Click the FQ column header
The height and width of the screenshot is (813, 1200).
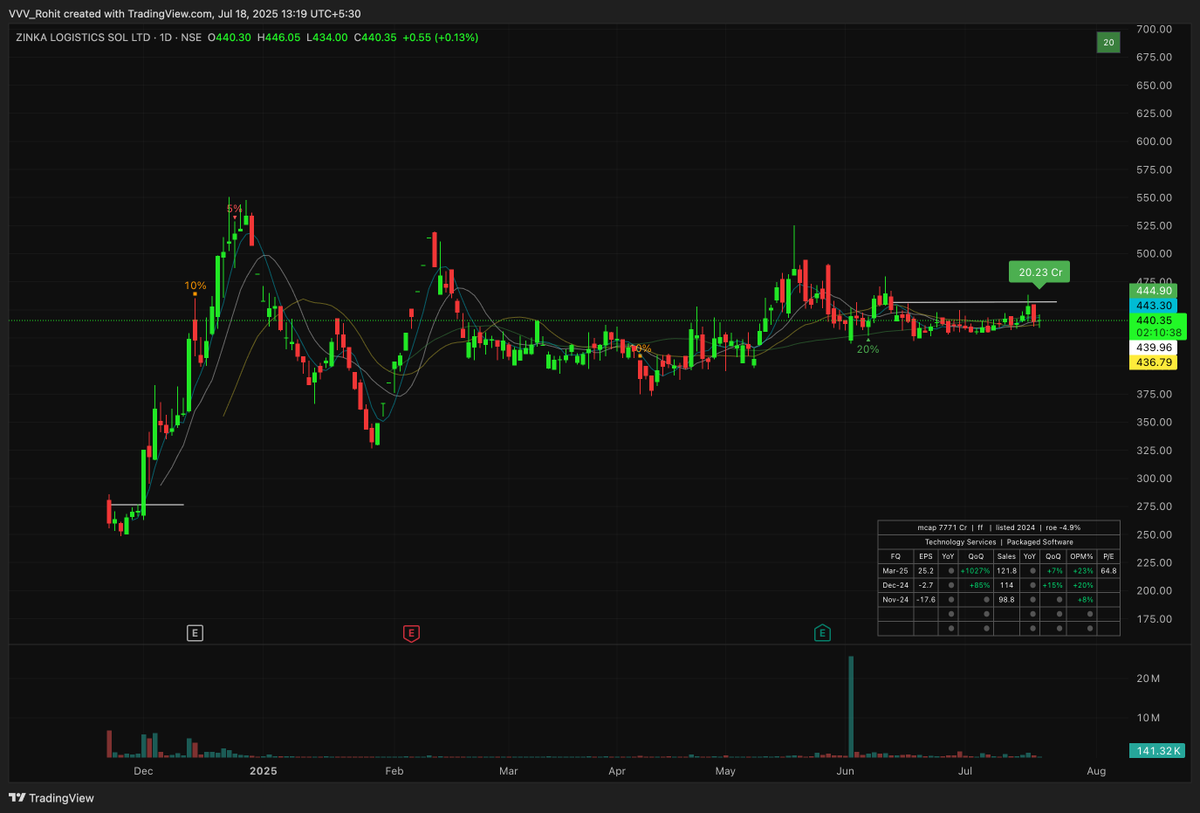[895, 556]
